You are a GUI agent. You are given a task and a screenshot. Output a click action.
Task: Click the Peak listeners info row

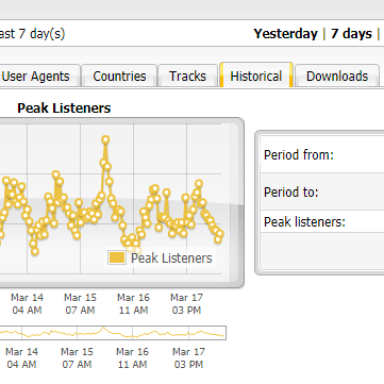(x=322, y=222)
